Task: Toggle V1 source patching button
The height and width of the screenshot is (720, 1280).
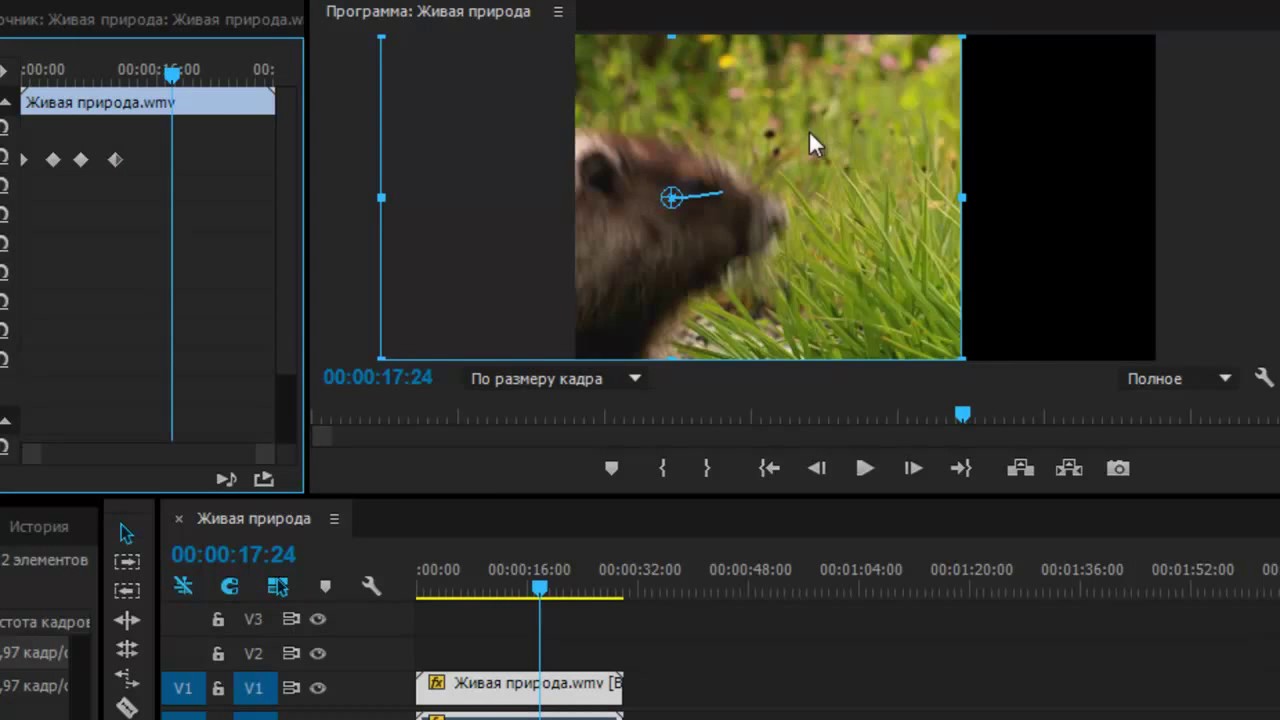Action: point(183,688)
